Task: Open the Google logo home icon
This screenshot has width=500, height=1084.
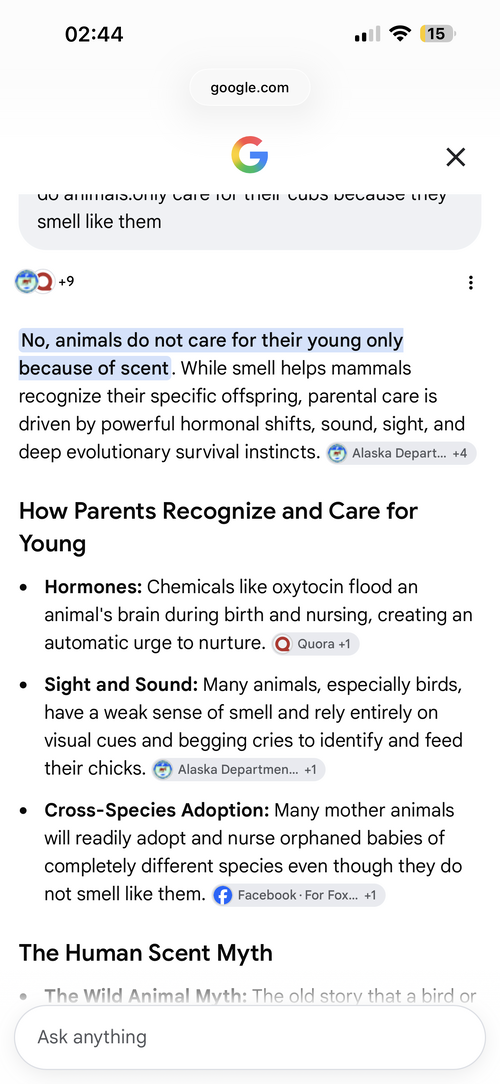Action: pos(249,155)
